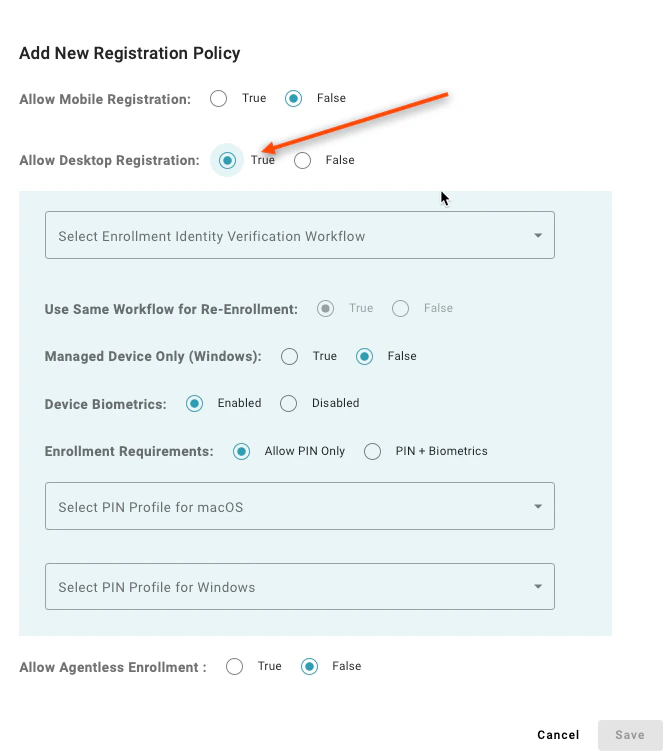Click arrow icon of Windows PIN Profile
This screenshot has height=755, width=665.
[x=538, y=586]
